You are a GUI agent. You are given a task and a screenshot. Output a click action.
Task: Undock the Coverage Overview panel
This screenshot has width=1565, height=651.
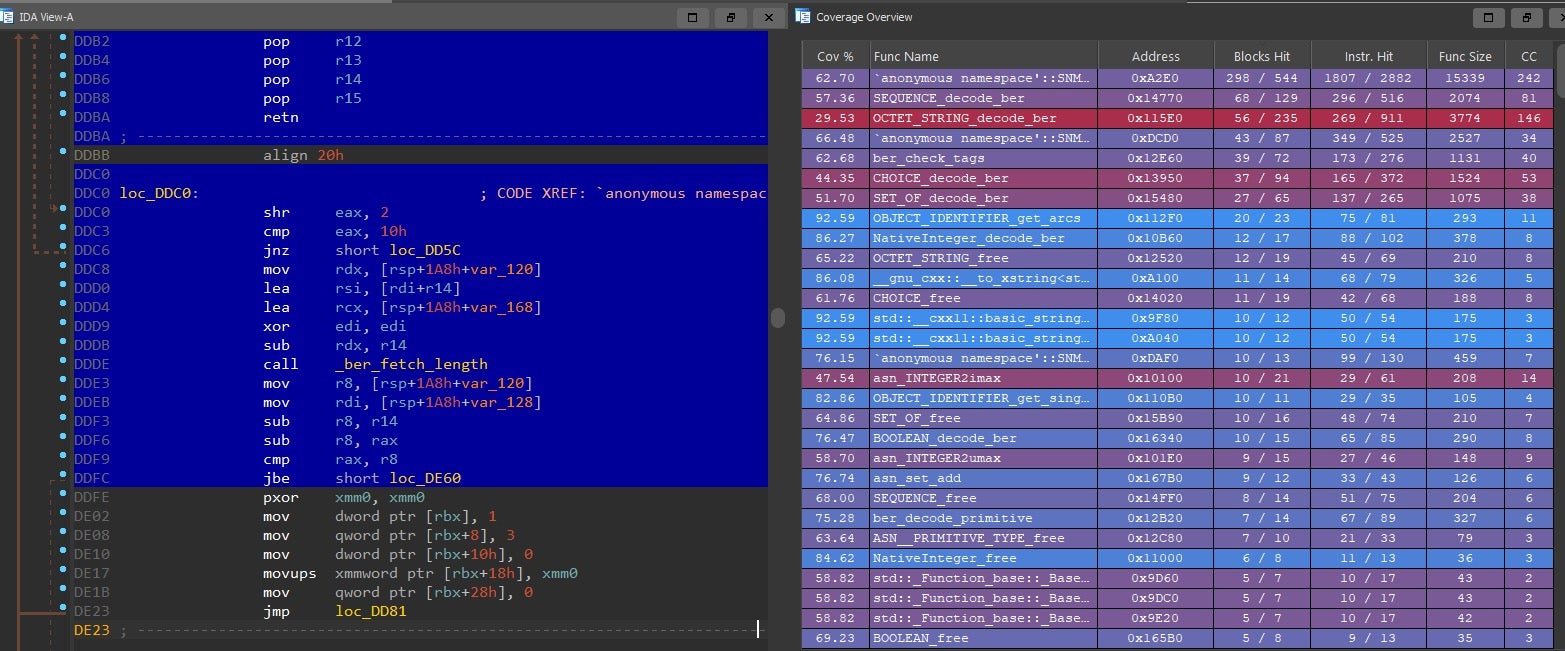pos(1526,17)
